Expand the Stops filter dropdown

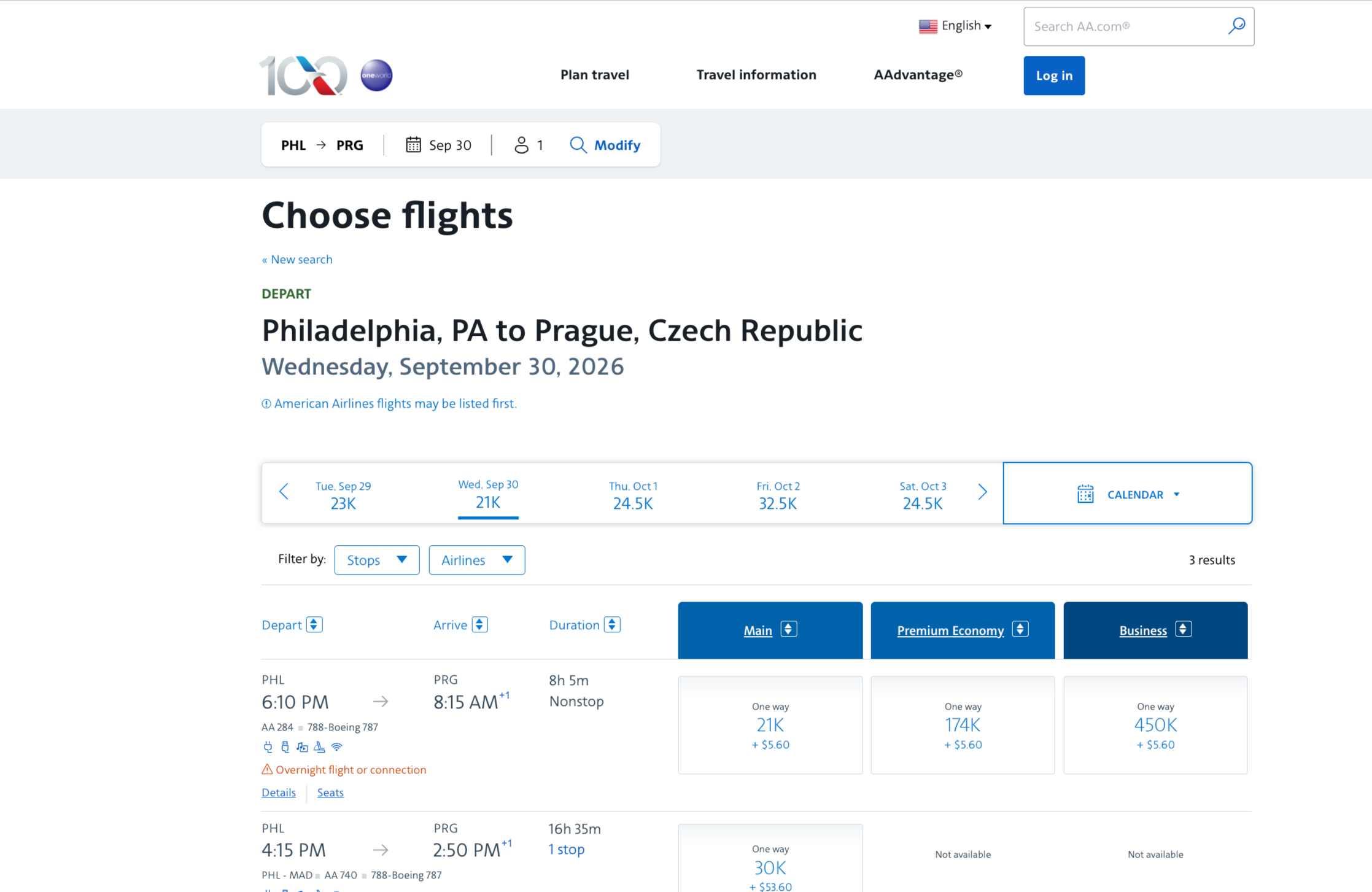(376, 560)
